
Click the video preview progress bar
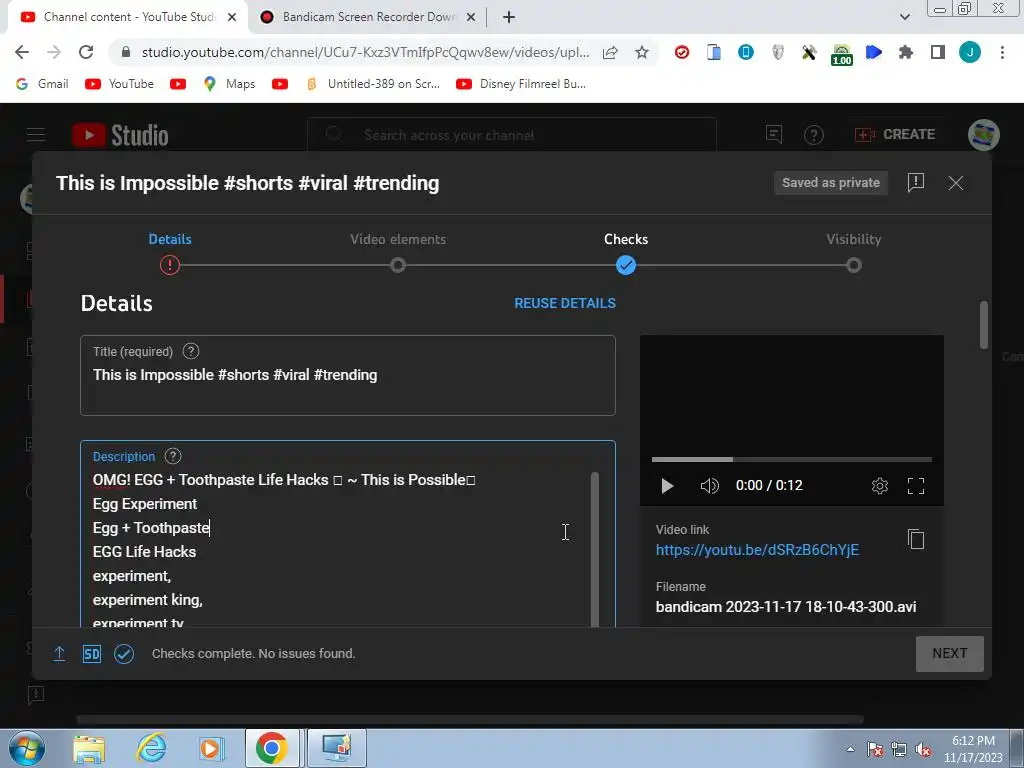[x=792, y=459]
